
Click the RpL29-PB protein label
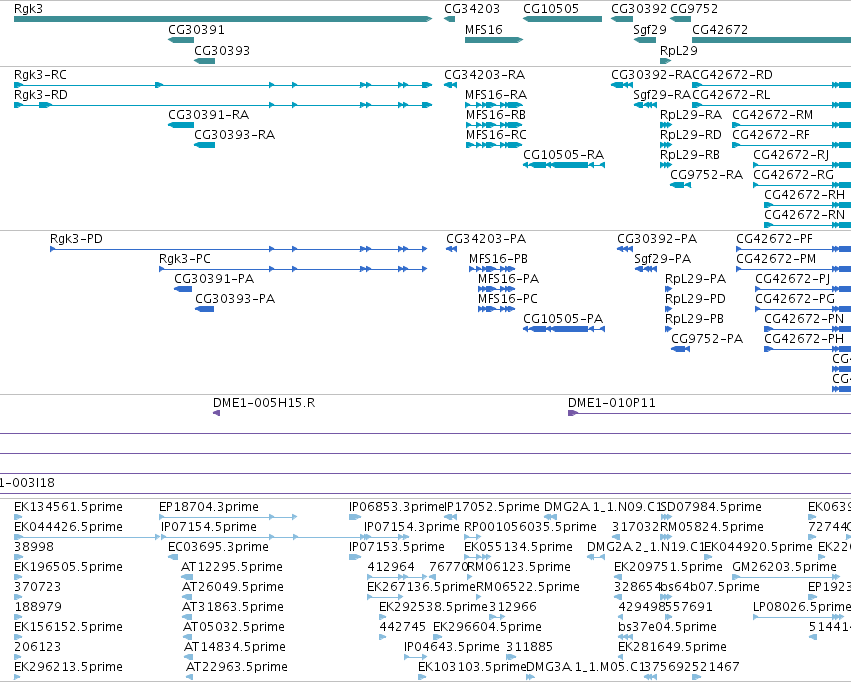click(x=694, y=318)
